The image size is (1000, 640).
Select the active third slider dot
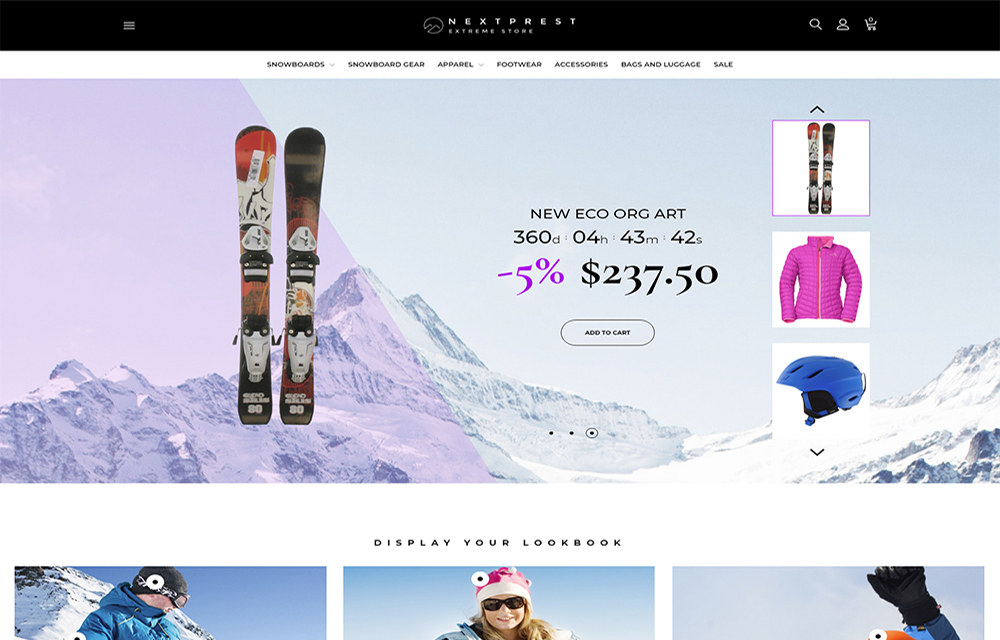(592, 433)
